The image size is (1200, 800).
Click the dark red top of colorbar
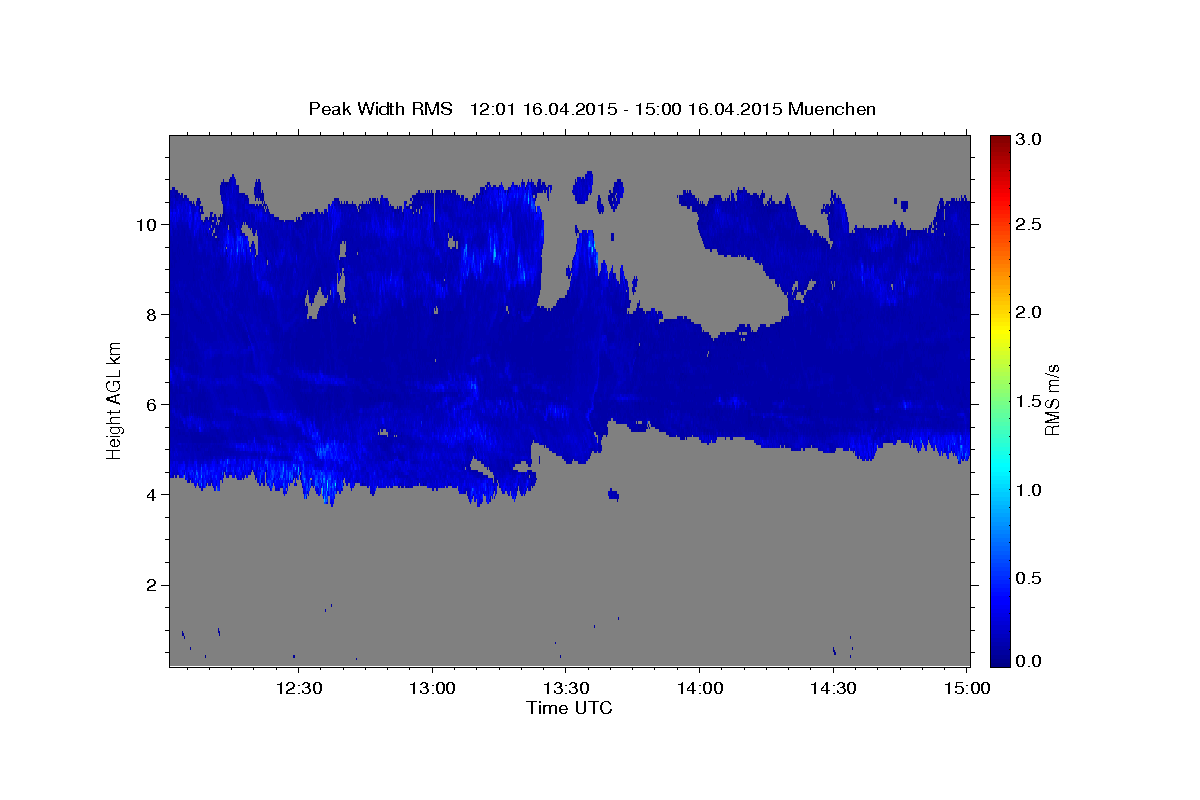[999, 142]
